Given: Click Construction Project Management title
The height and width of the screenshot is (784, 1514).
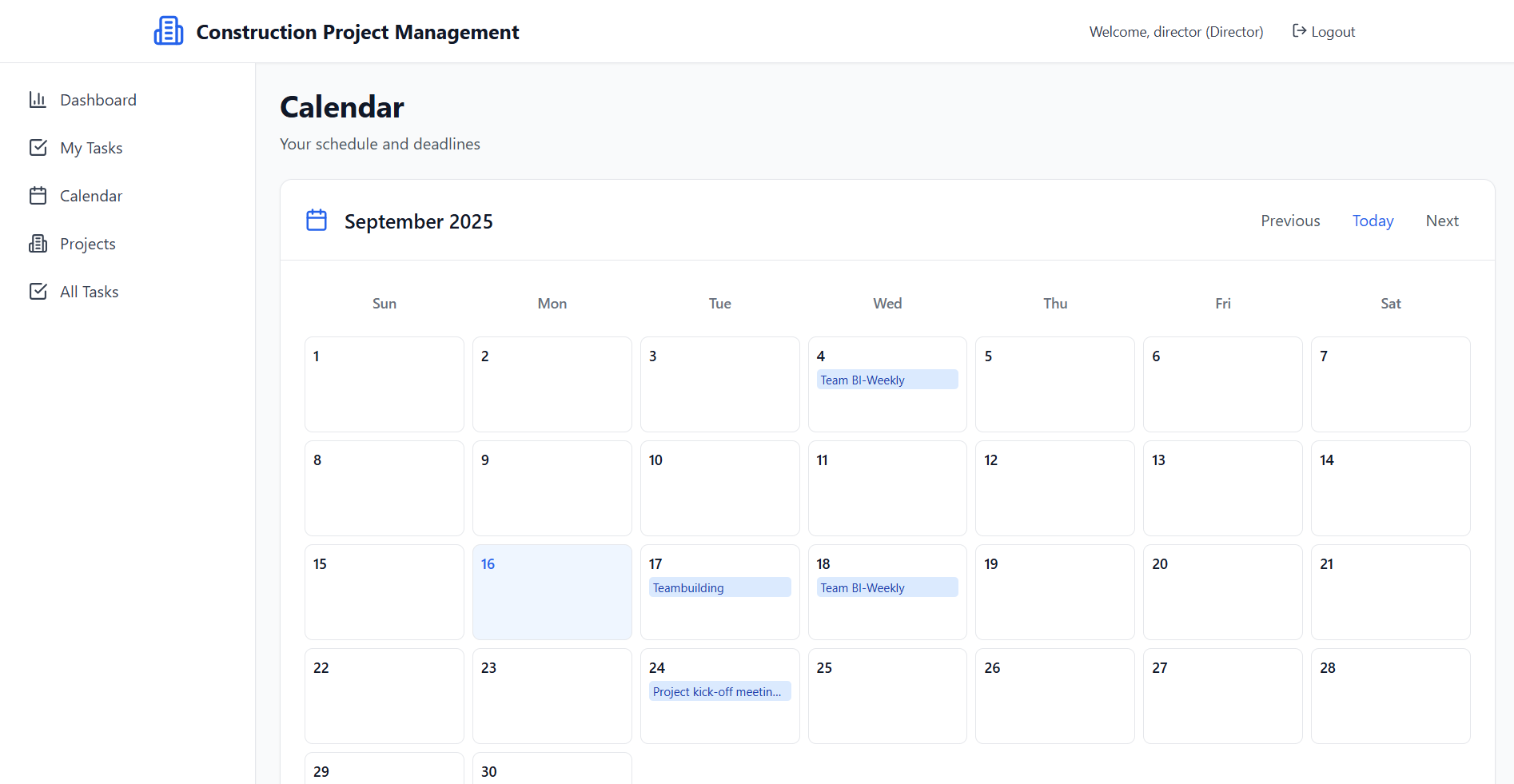Looking at the screenshot, I should tap(357, 32).
